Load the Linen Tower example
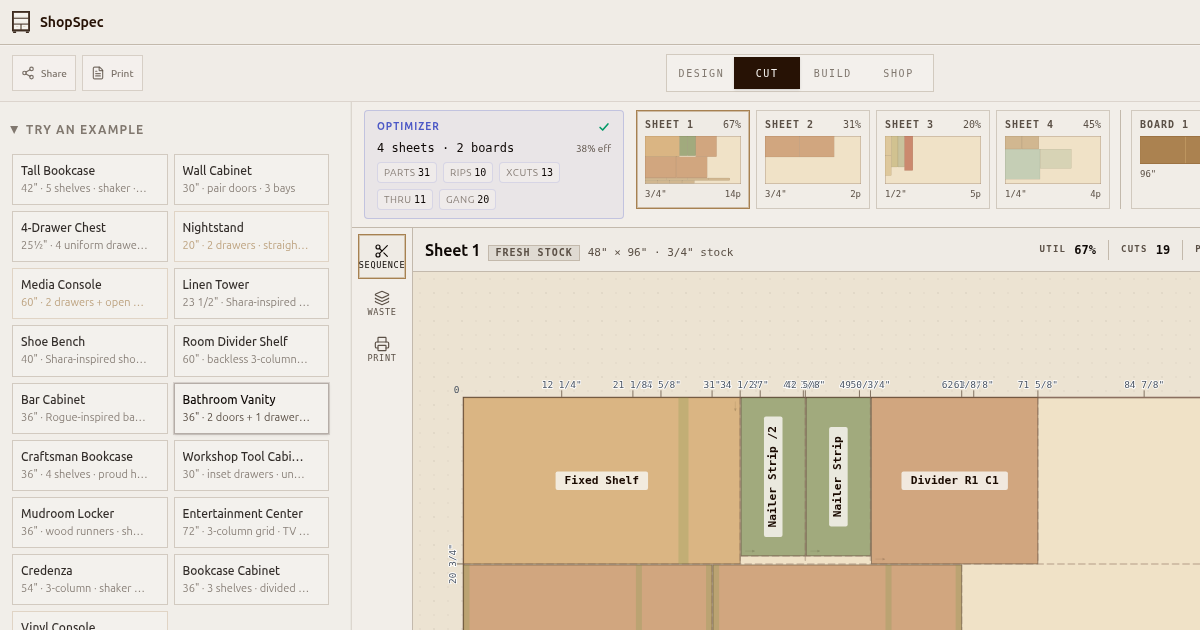The width and height of the screenshot is (1200, 630). (251, 293)
